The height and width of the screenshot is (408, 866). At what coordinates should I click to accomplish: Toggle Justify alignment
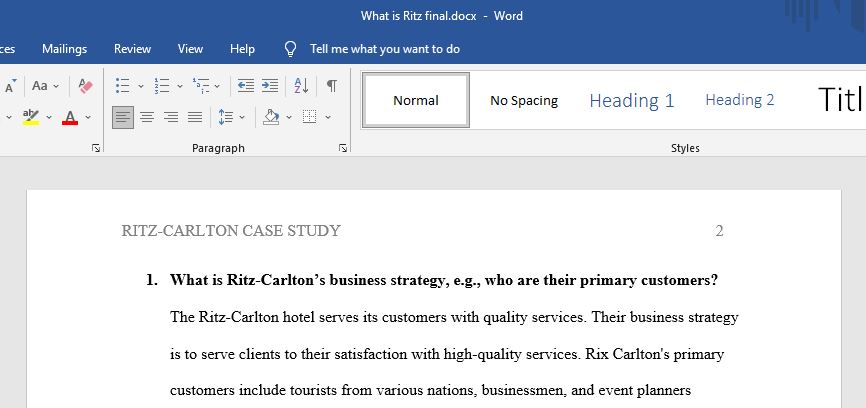[194, 117]
